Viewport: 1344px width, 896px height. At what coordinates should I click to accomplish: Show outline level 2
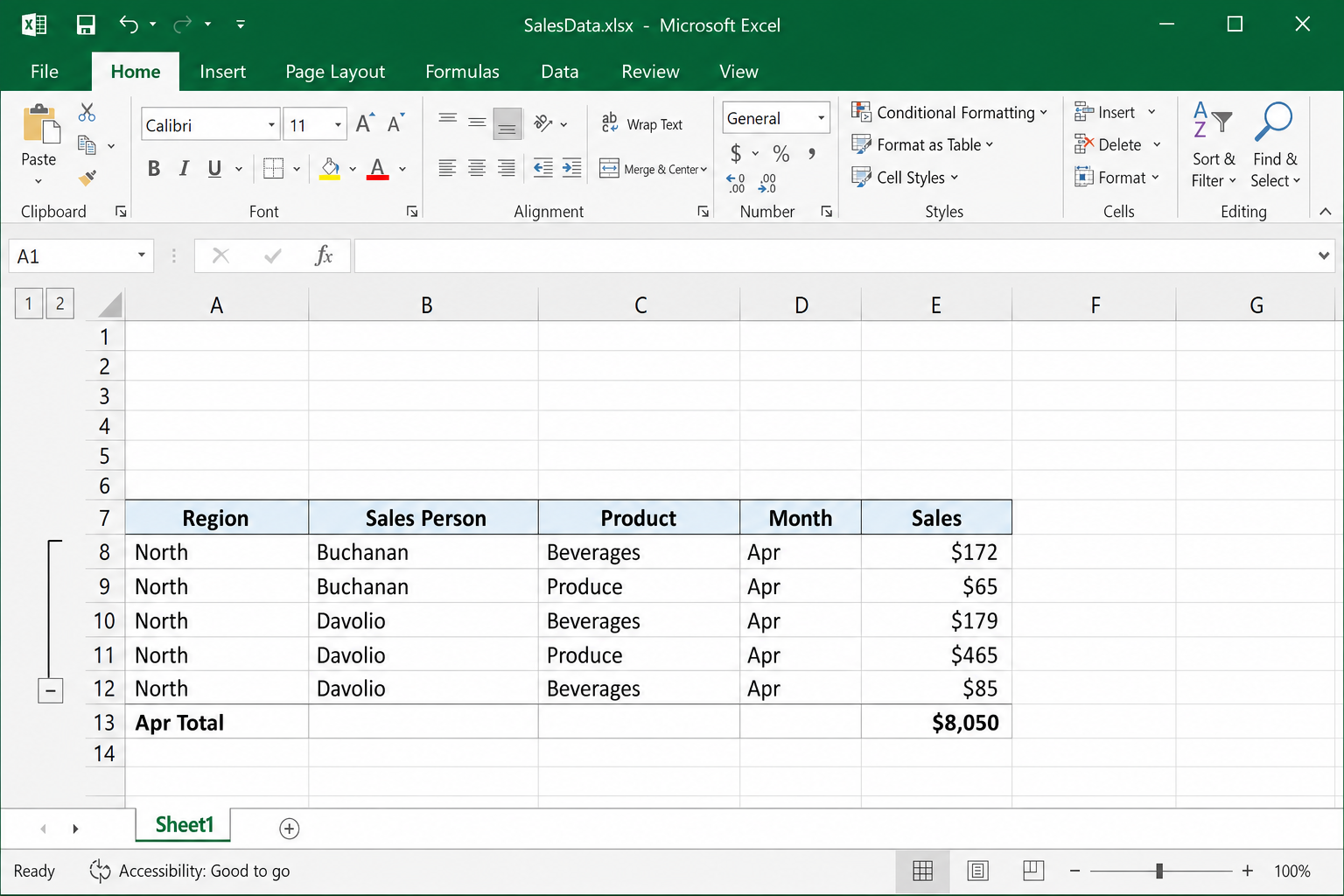click(x=59, y=304)
